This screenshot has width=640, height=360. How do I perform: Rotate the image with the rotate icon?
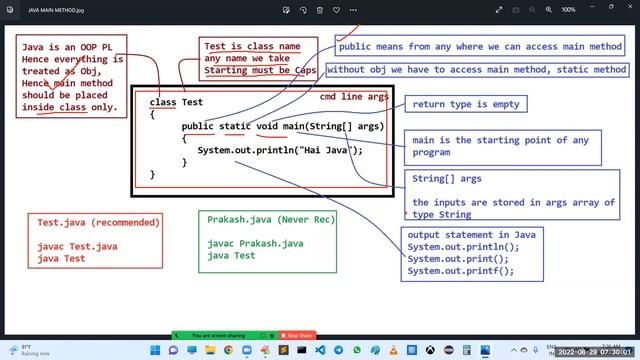click(x=303, y=10)
